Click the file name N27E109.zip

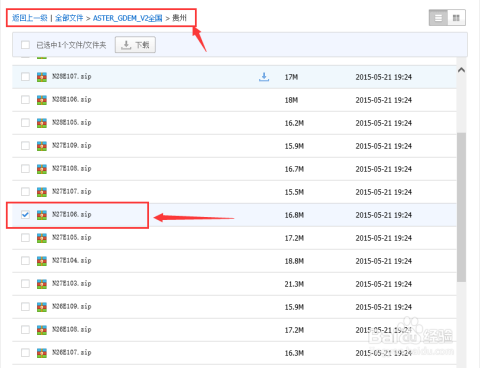click(72, 146)
